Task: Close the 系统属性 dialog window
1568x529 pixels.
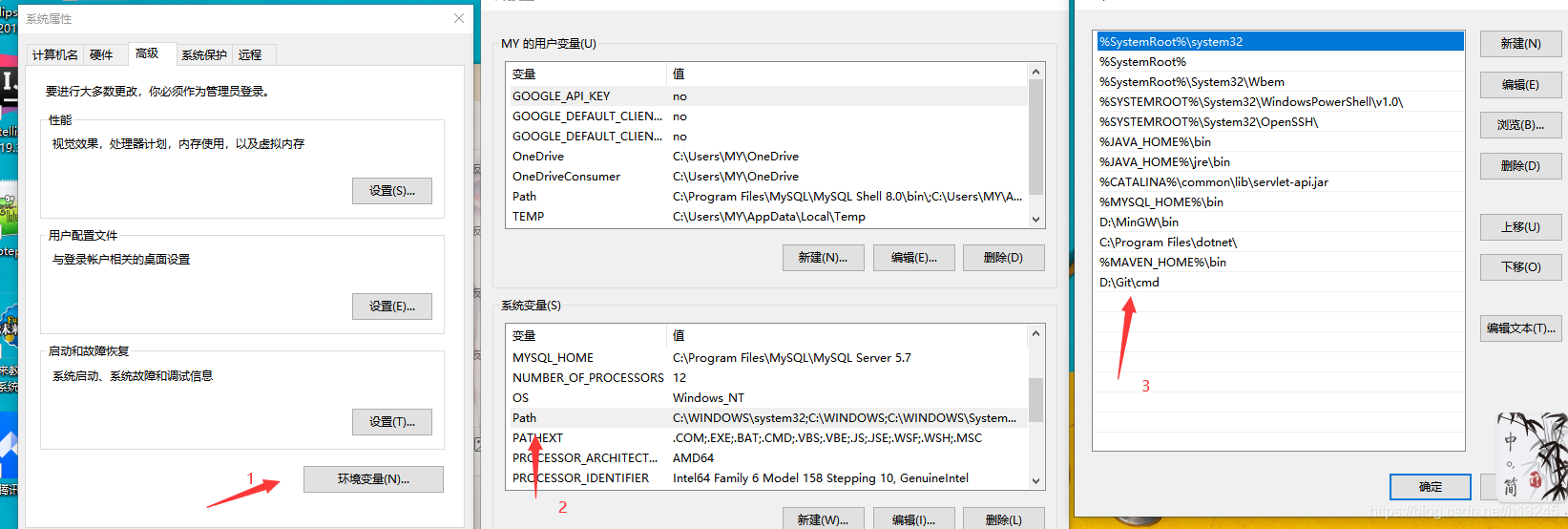Action: [459, 18]
